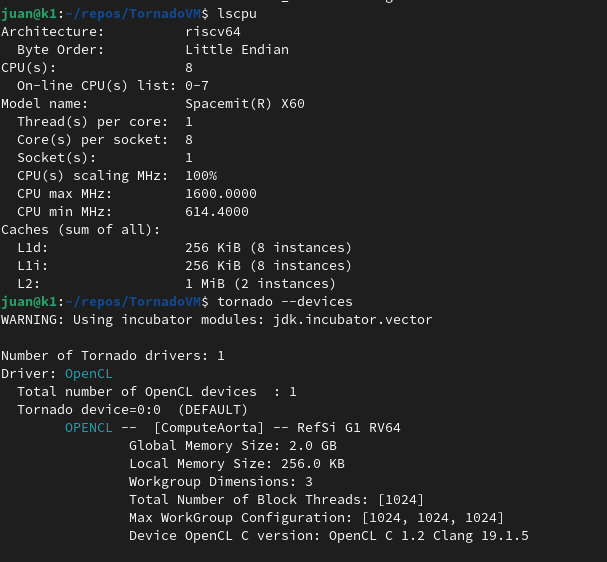
Task: Click the 'L1d:' cache label
Action: click(33, 248)
